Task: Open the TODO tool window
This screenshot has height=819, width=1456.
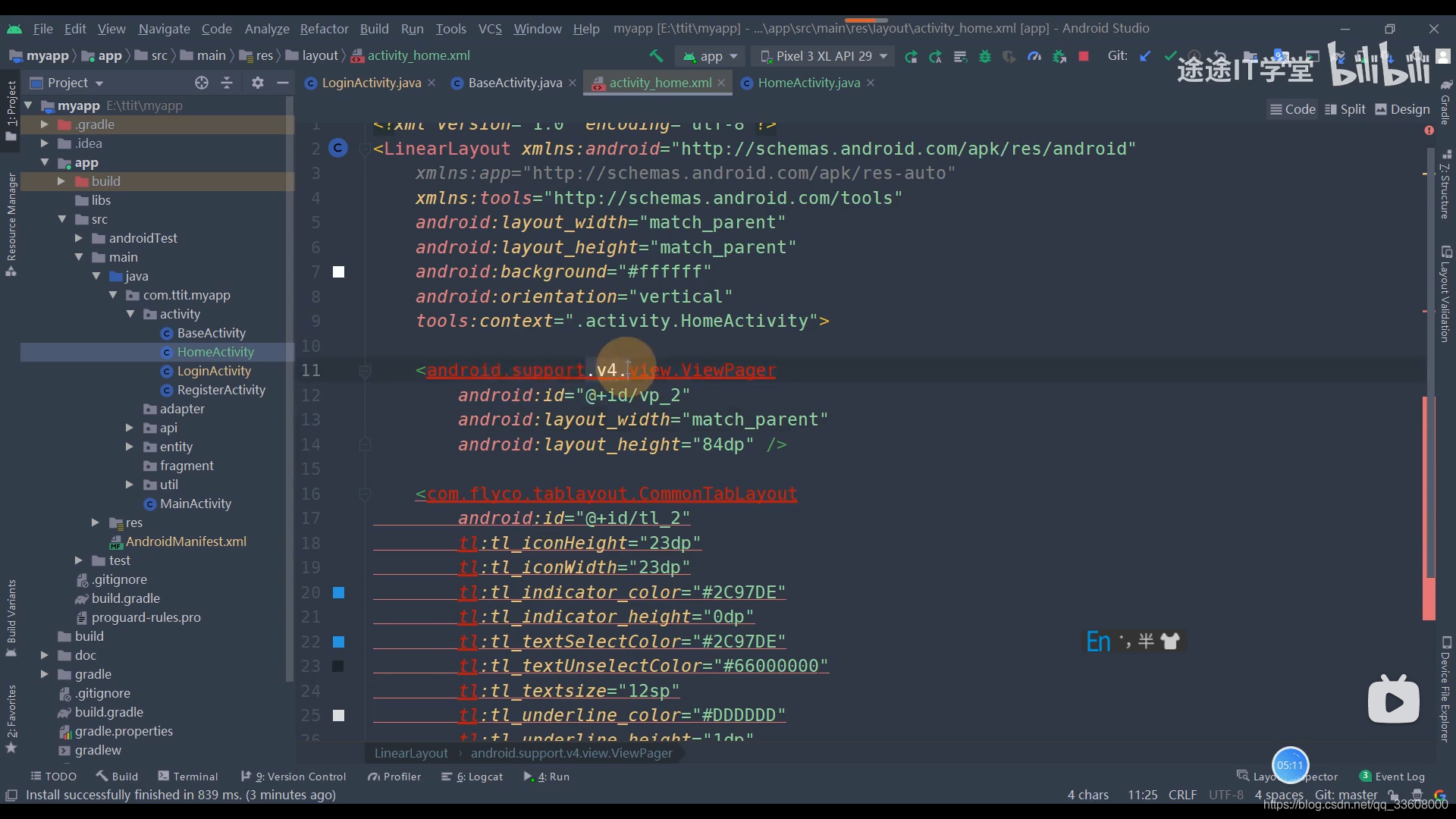Action: coord(53,777)
